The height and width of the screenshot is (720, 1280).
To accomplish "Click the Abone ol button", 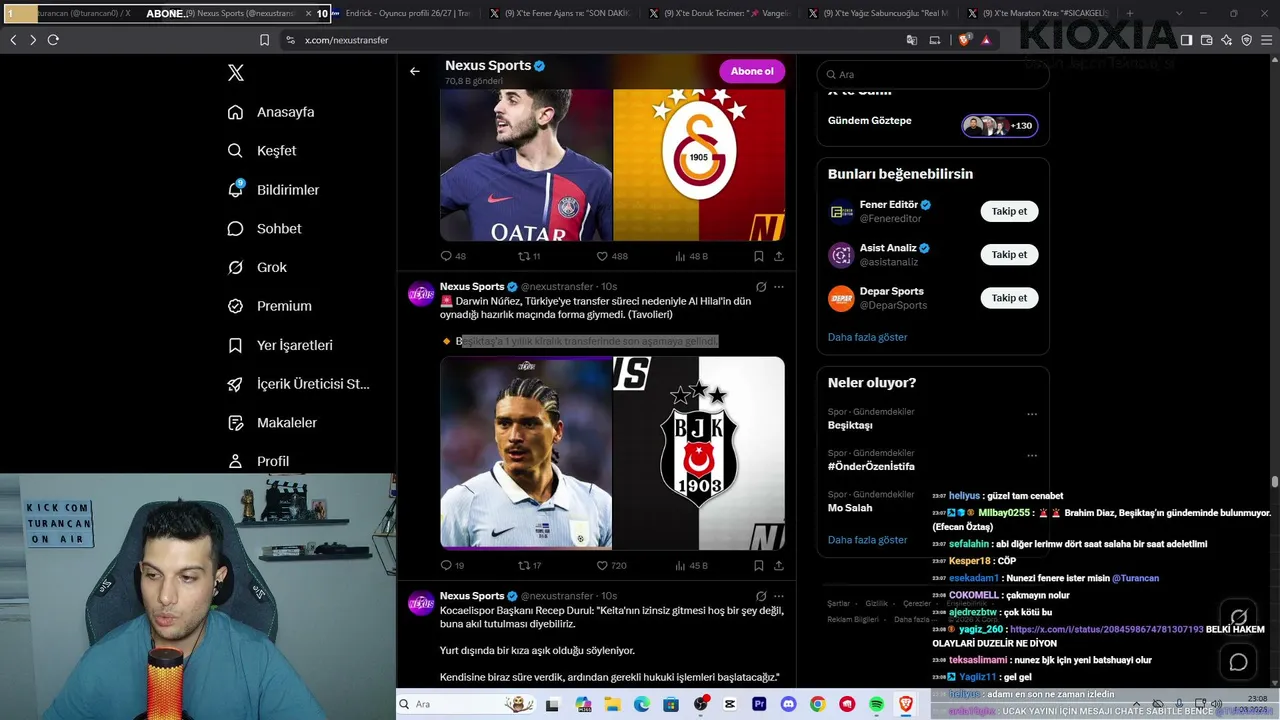I will 752,71.
